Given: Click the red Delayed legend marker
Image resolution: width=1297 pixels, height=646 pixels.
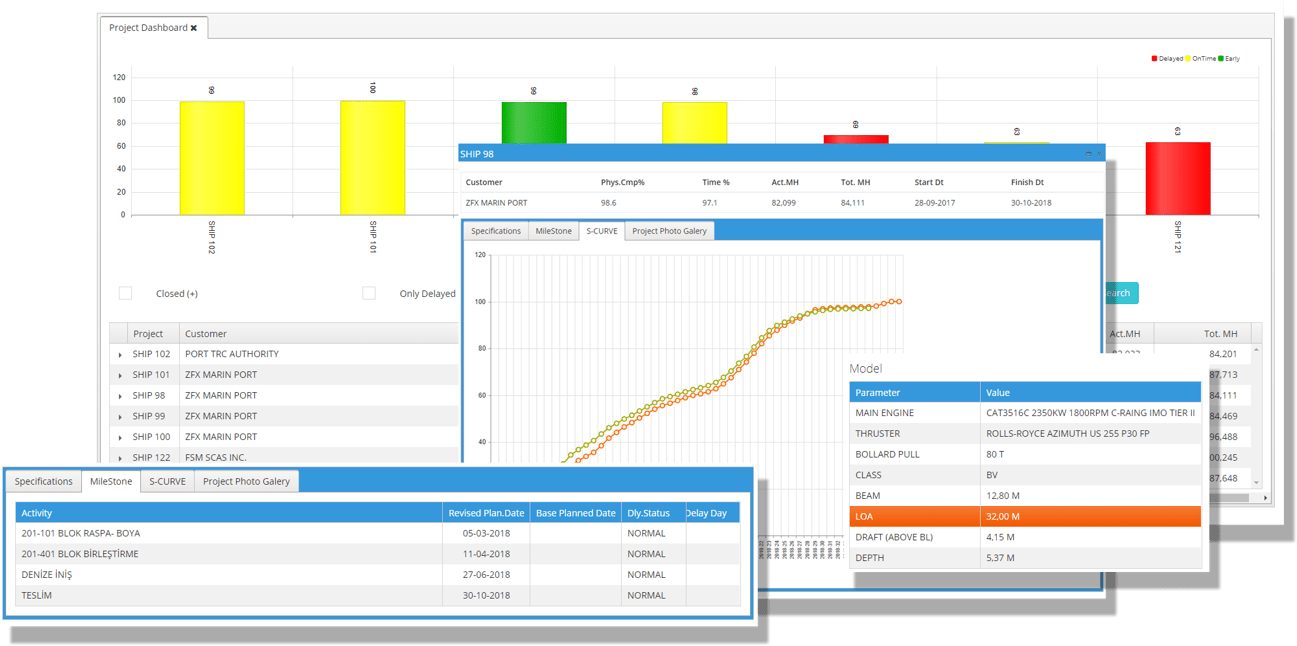Looking at the screenshot, I should click(x=1154, y=59).
